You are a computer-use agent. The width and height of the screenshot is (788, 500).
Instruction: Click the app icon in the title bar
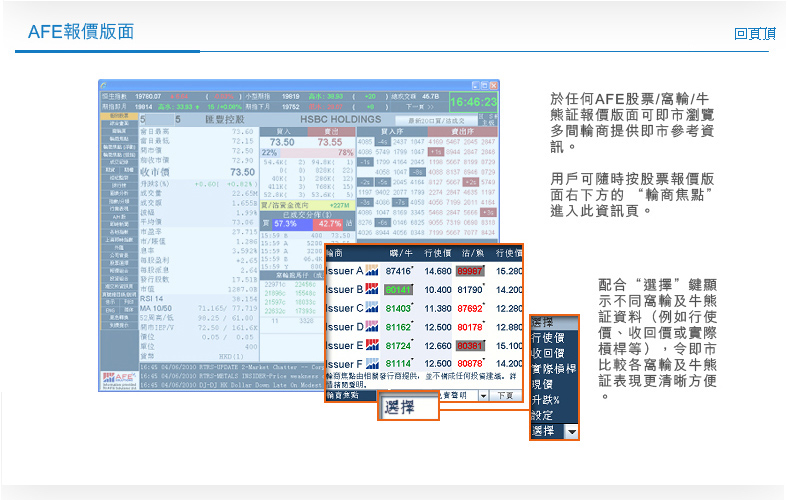click(x=103, y=85)
